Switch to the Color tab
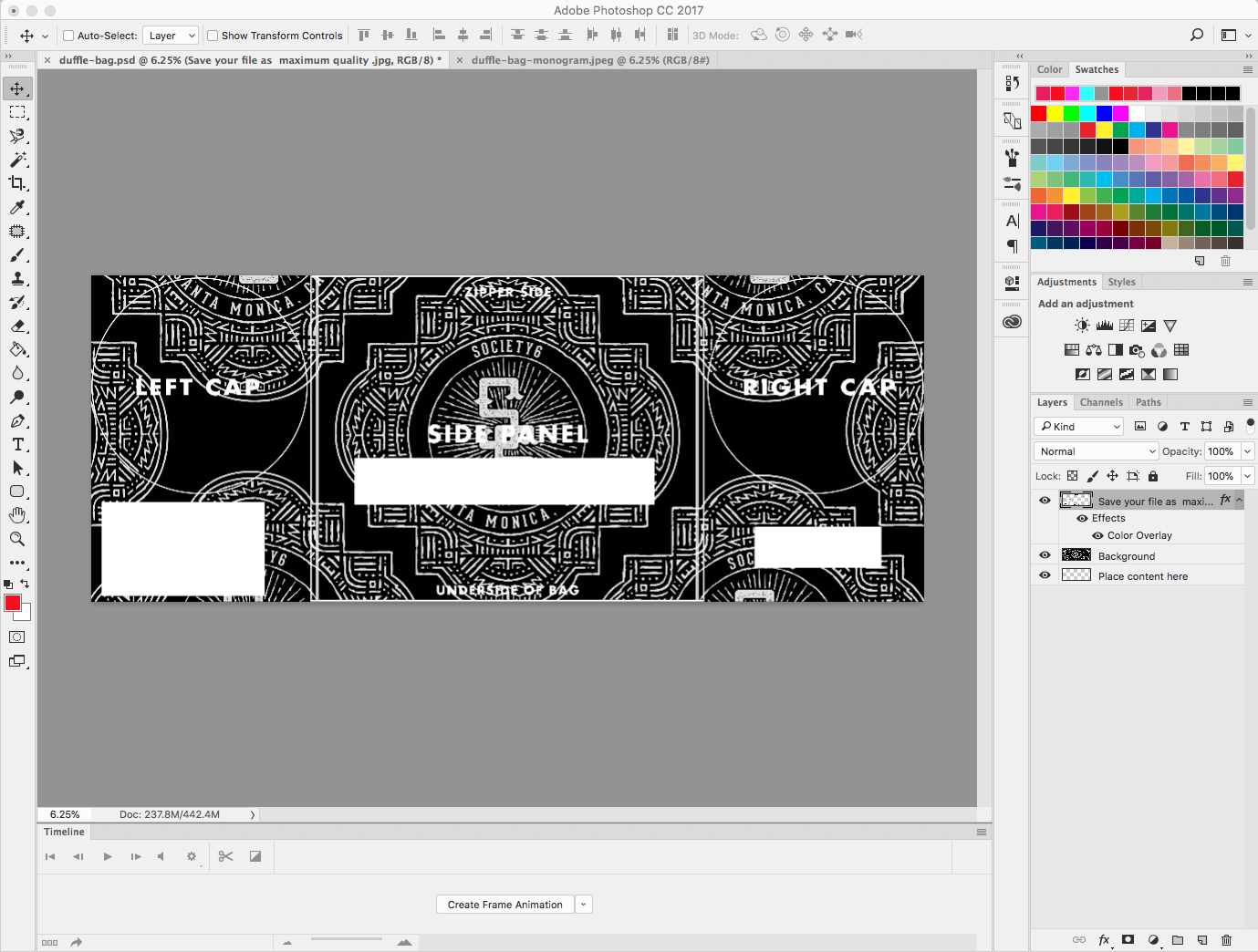This screenshot has height=952, width=1258. click(1049, 69)
